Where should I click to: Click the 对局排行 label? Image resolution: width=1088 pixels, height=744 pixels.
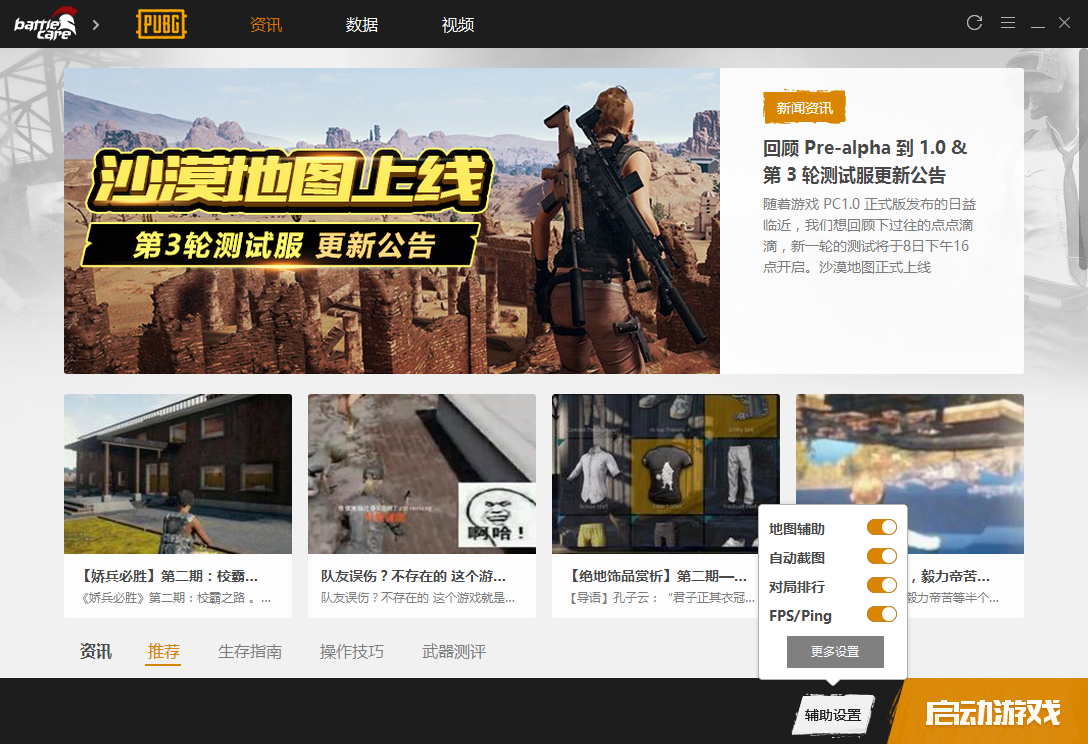[797, 587]
